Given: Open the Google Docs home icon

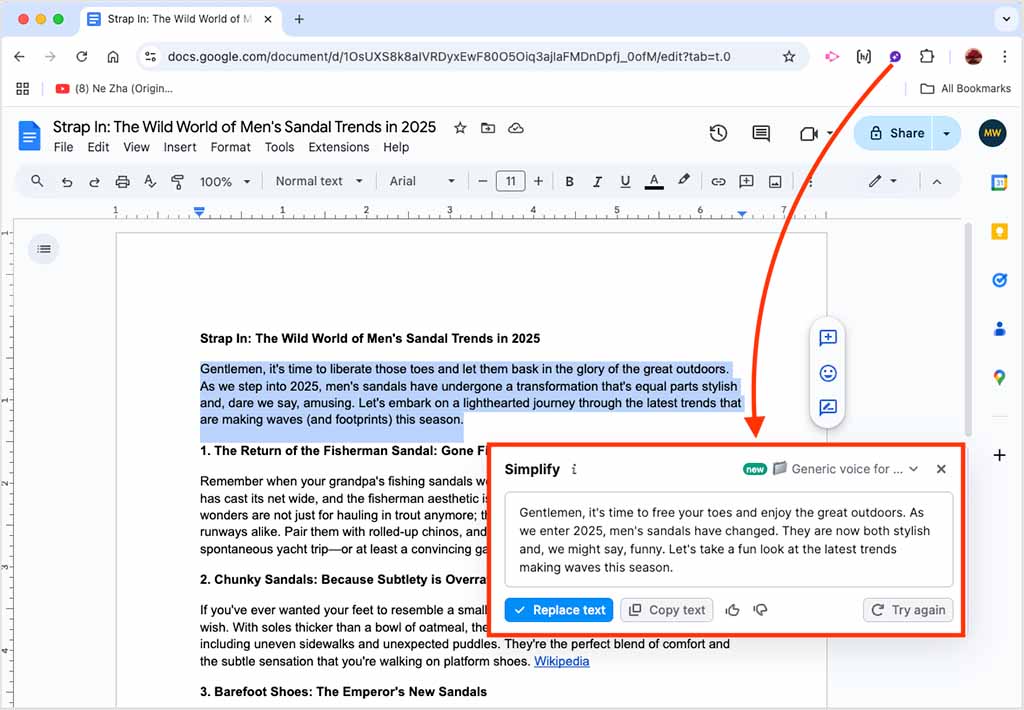Looking at the screenshot, I should pyautogui.click(x=29, y=135).
